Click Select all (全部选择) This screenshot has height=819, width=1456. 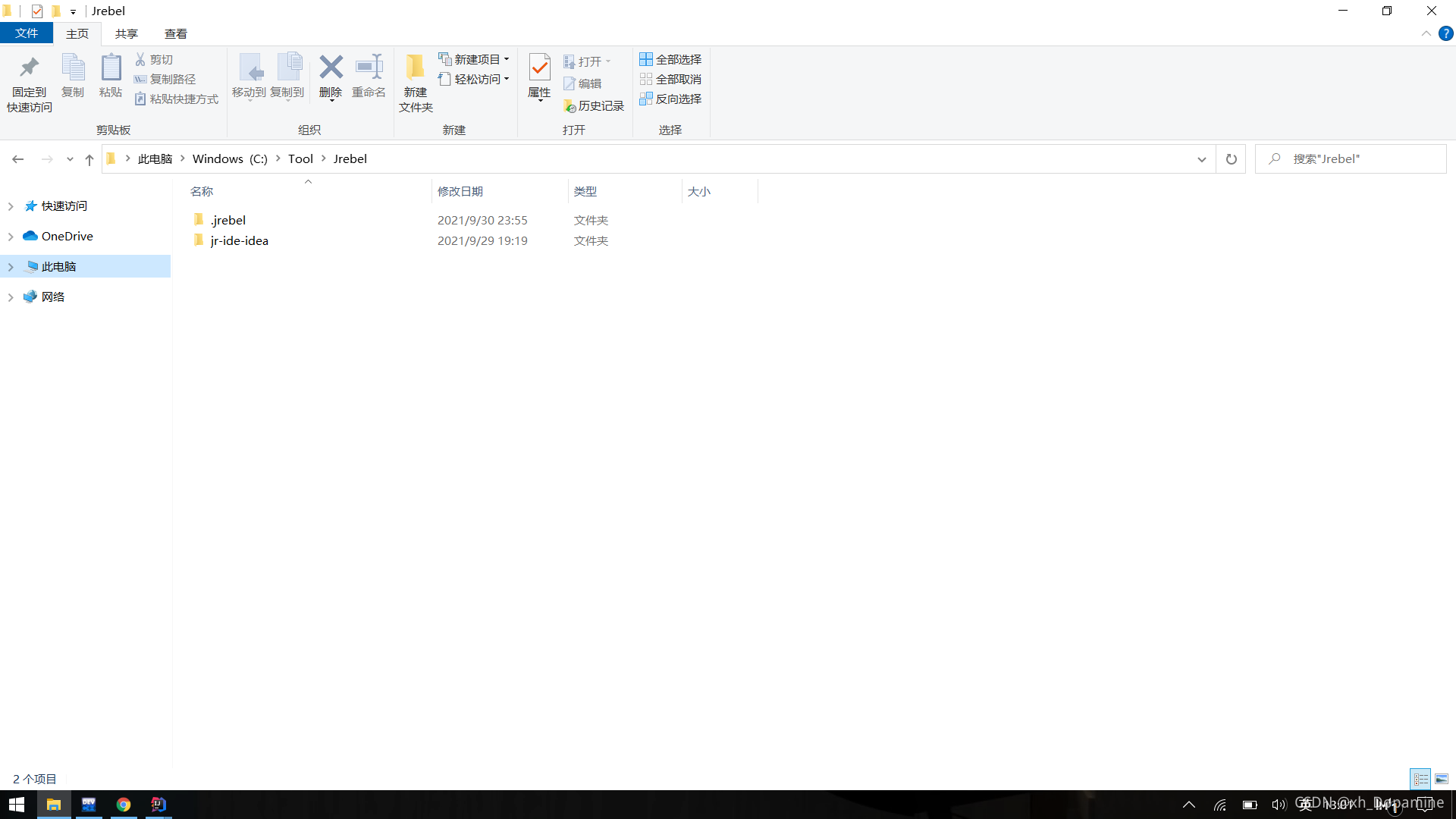(670, 59)
